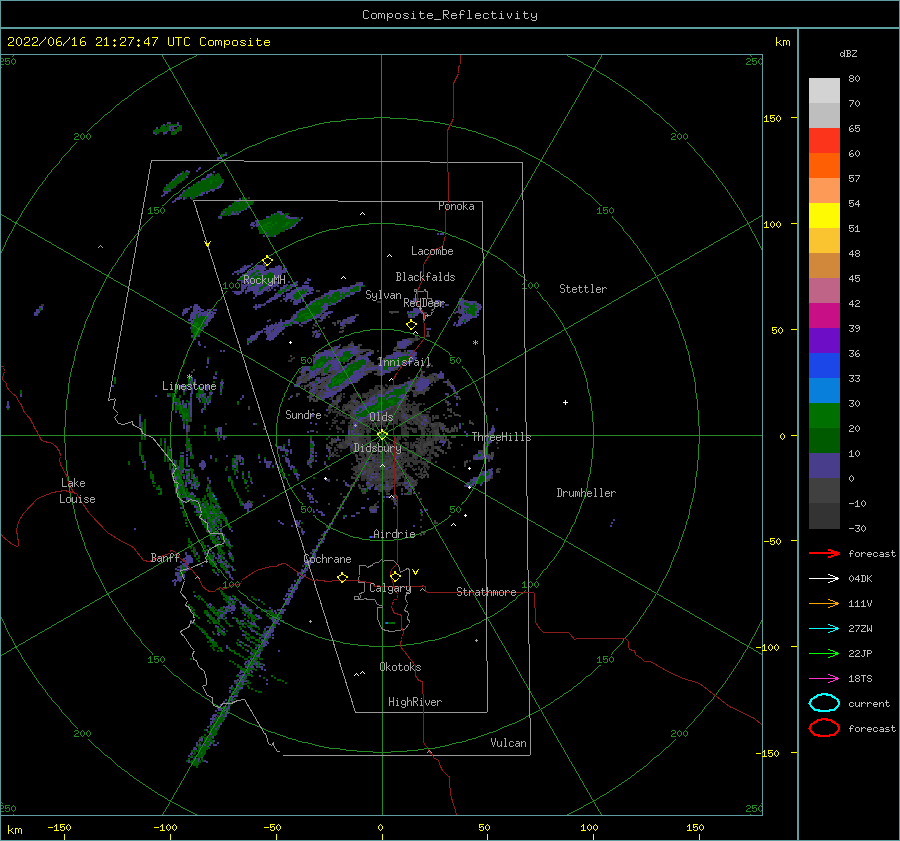Click the green 22JP arrow in legend
This screenshot has height=841, width=900.
point(824,653)
